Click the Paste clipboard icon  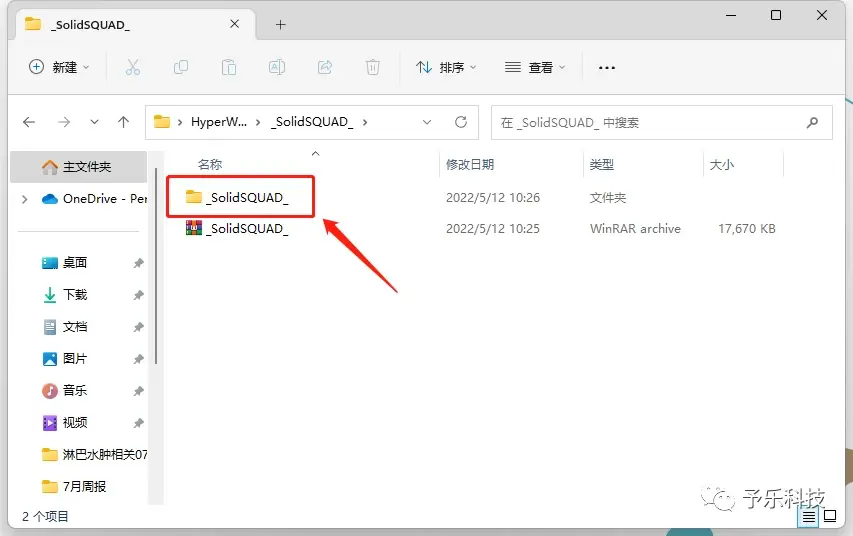229,67
